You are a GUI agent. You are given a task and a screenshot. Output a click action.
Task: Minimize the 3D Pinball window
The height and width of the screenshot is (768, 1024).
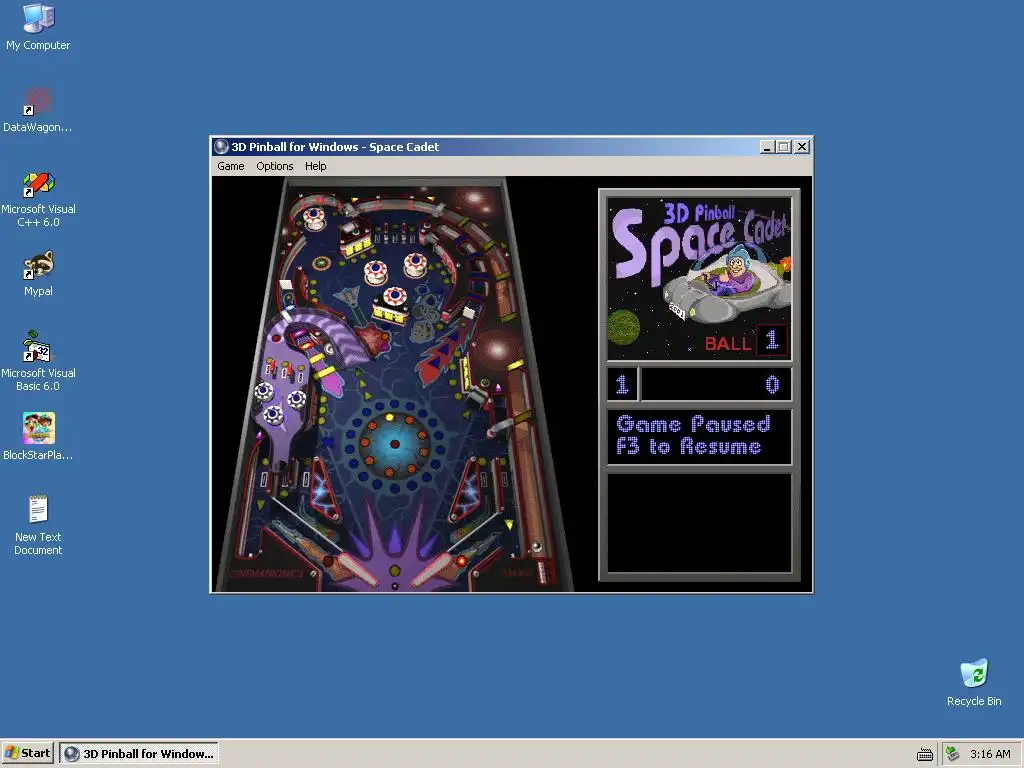point(767,147)
